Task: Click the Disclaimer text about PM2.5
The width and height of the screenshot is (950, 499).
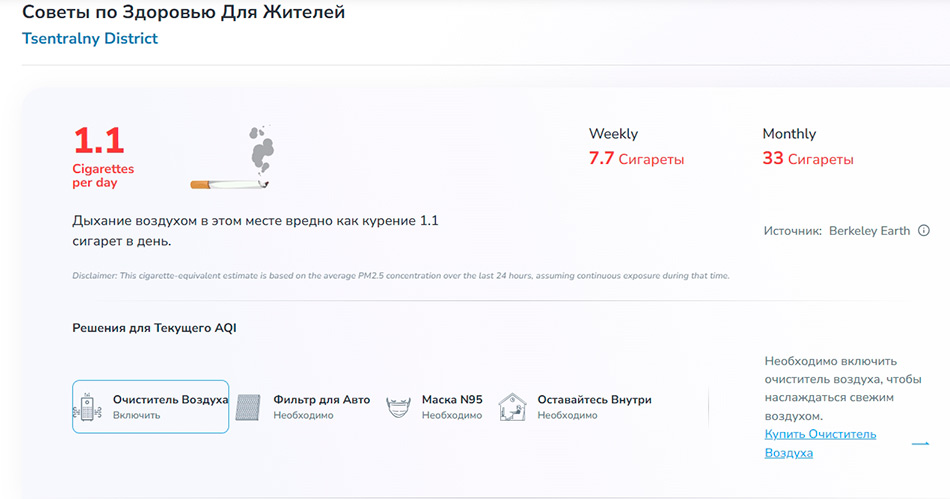Action: click(400, 276)
